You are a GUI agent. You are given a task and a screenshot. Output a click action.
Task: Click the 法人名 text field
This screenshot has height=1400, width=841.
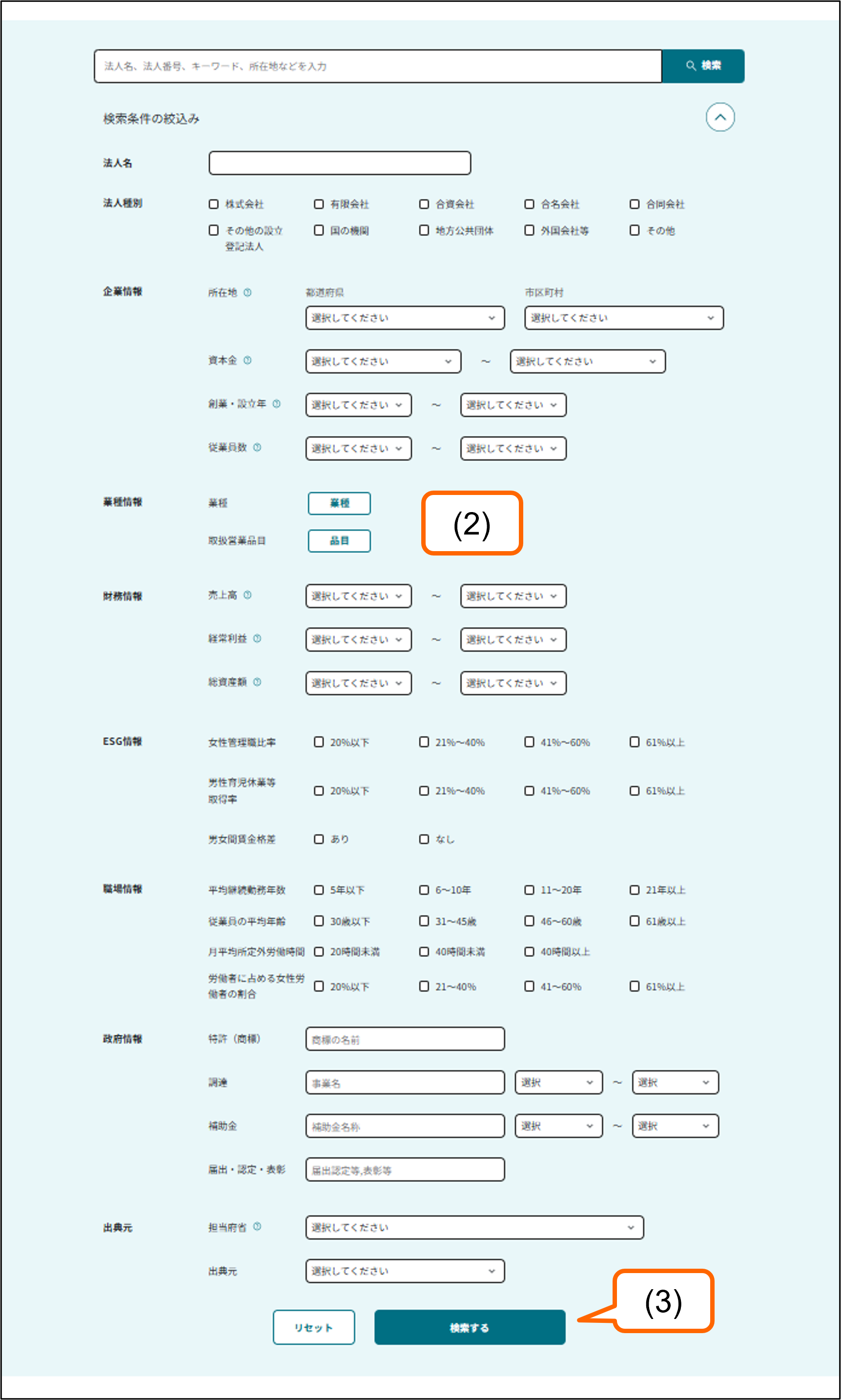coord(339,163)
